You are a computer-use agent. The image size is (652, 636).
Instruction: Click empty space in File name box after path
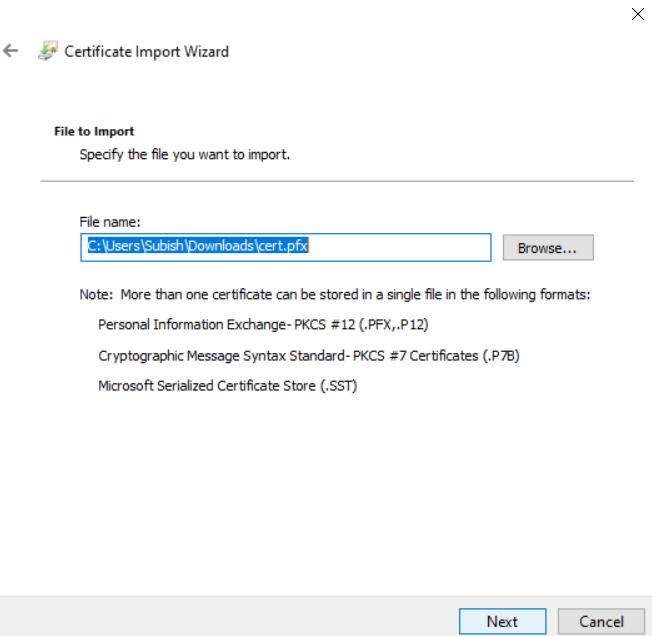(400, 247)
